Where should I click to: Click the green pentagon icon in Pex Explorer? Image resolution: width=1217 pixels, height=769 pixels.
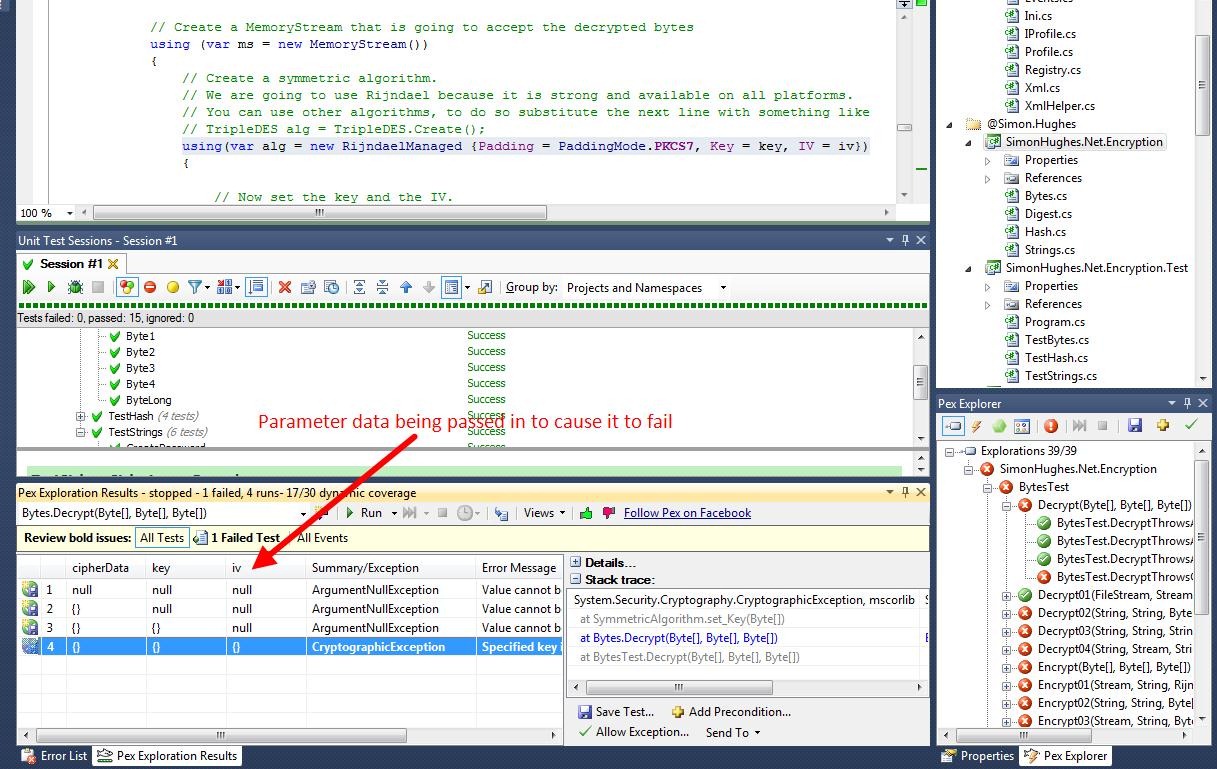point(999,426)
